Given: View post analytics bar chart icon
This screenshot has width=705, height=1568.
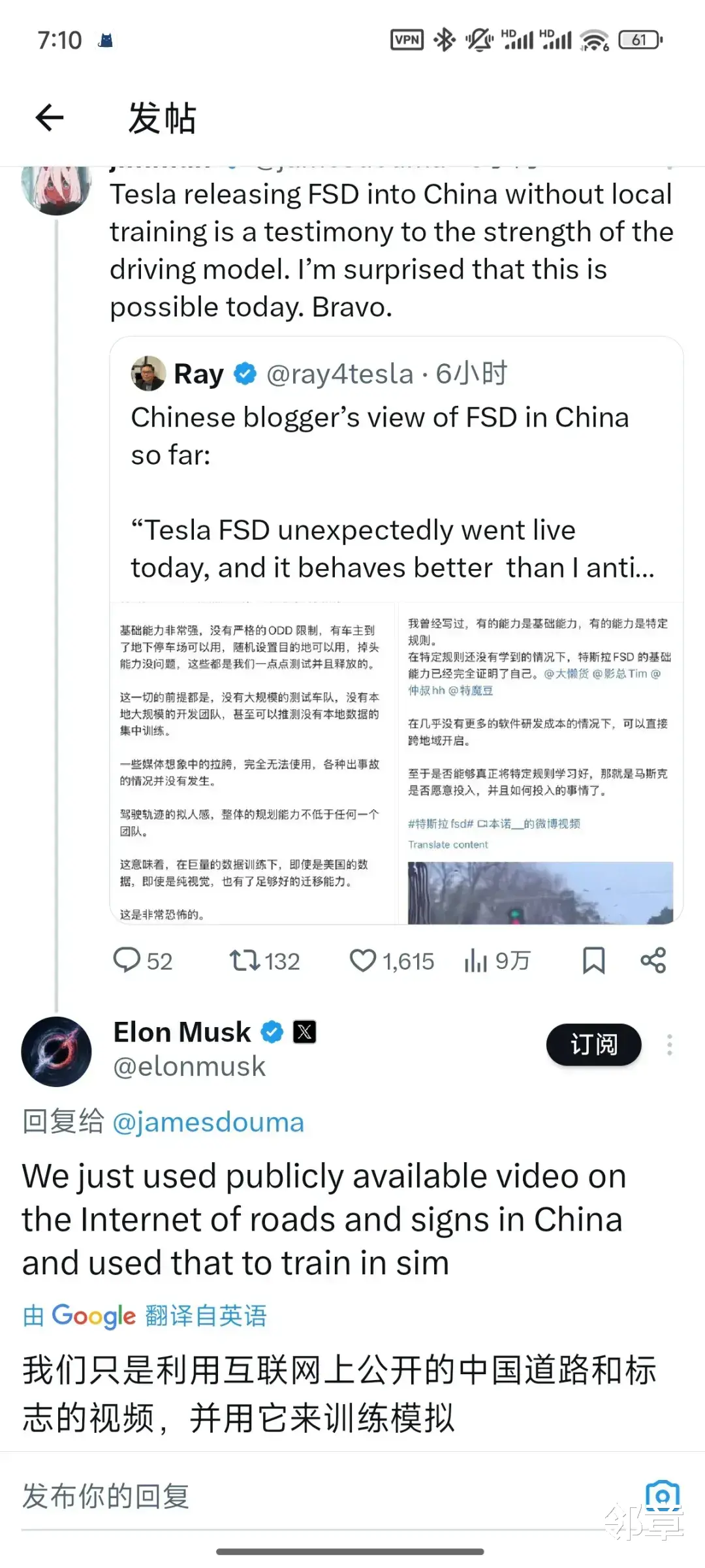Looking at the screenshot, I should [476, 961].
